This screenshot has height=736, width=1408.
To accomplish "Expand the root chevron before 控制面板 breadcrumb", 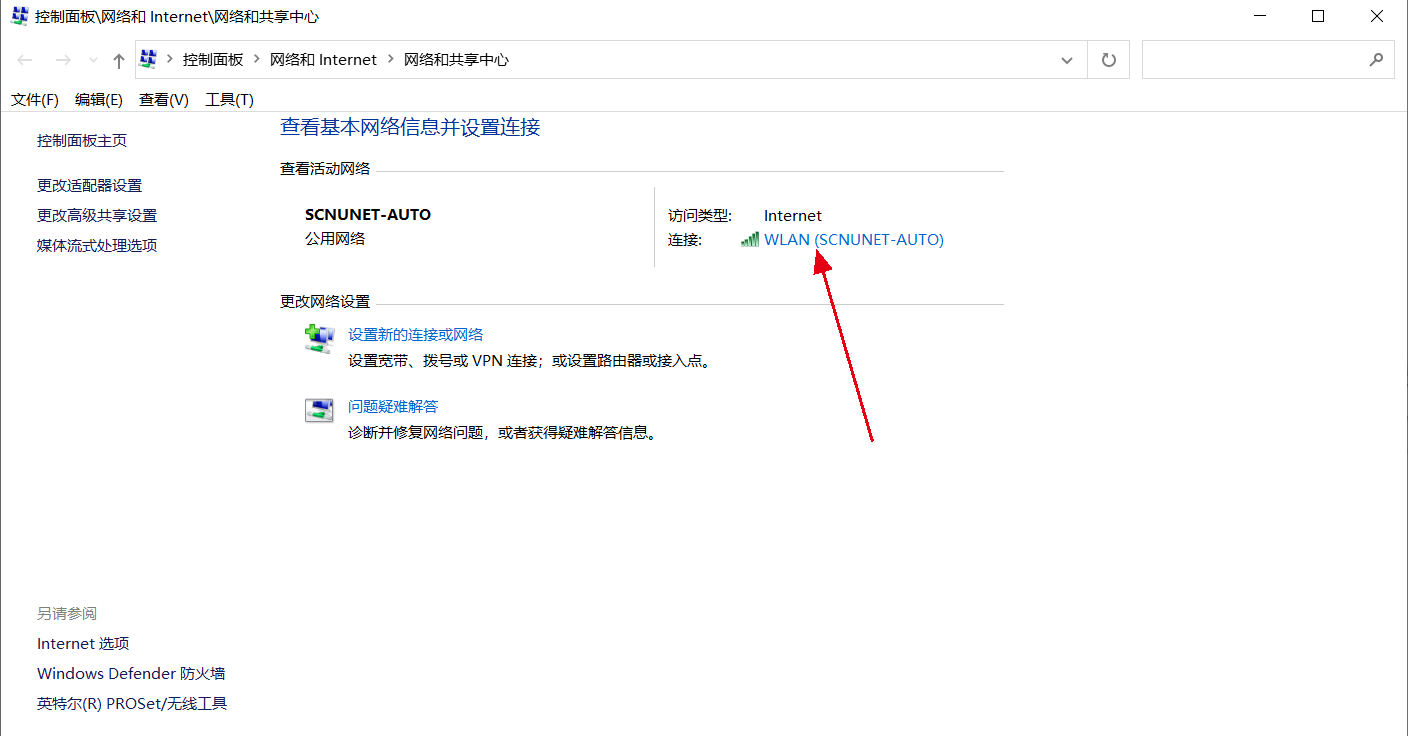I will point(170,60).
